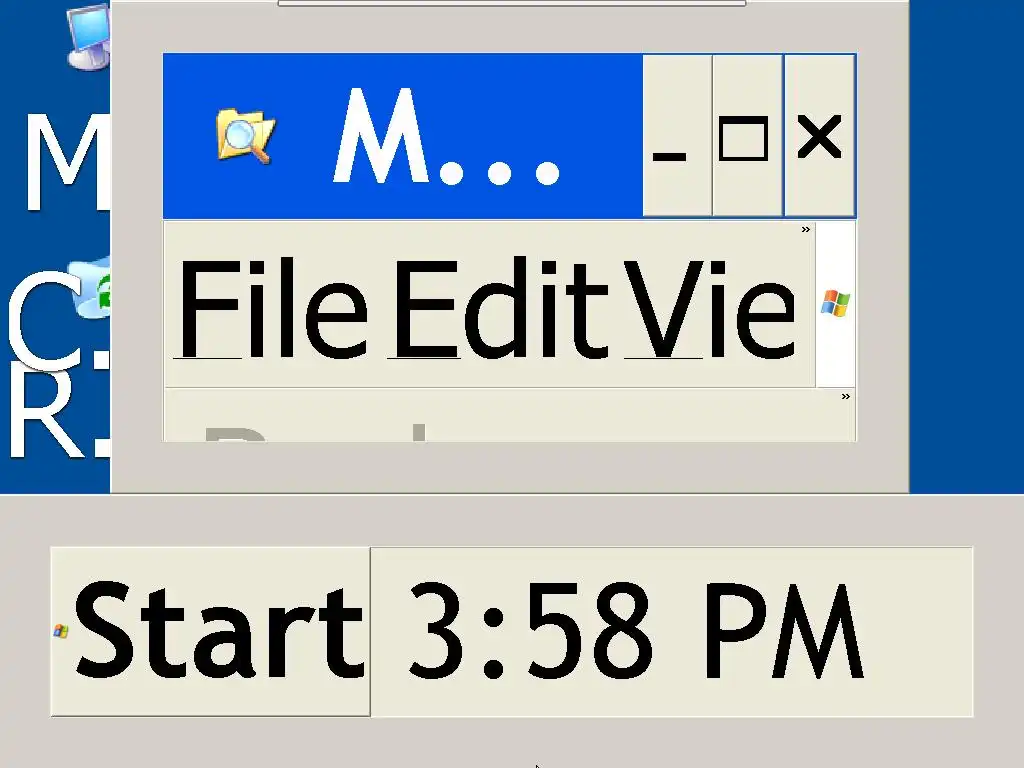Minimize the explorer window
Viewport: 1024px width, 768px height.
click(x=677, y=136)
